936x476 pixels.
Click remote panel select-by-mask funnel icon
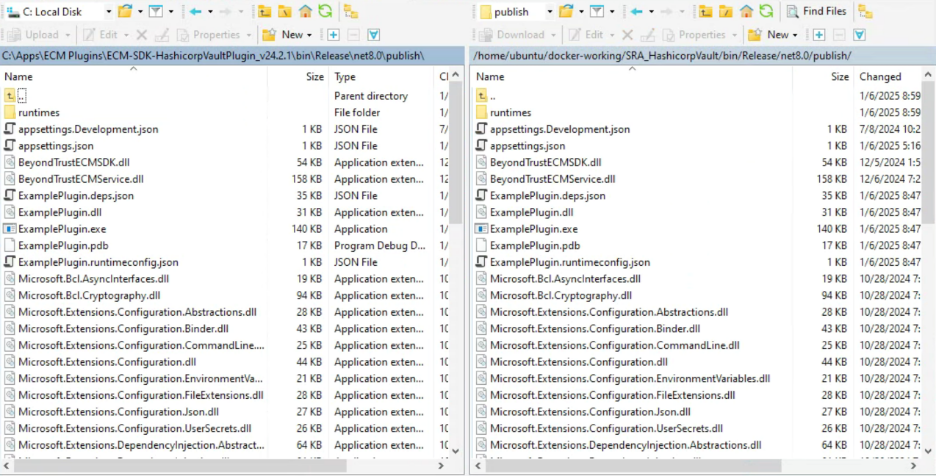pos(860,35)
